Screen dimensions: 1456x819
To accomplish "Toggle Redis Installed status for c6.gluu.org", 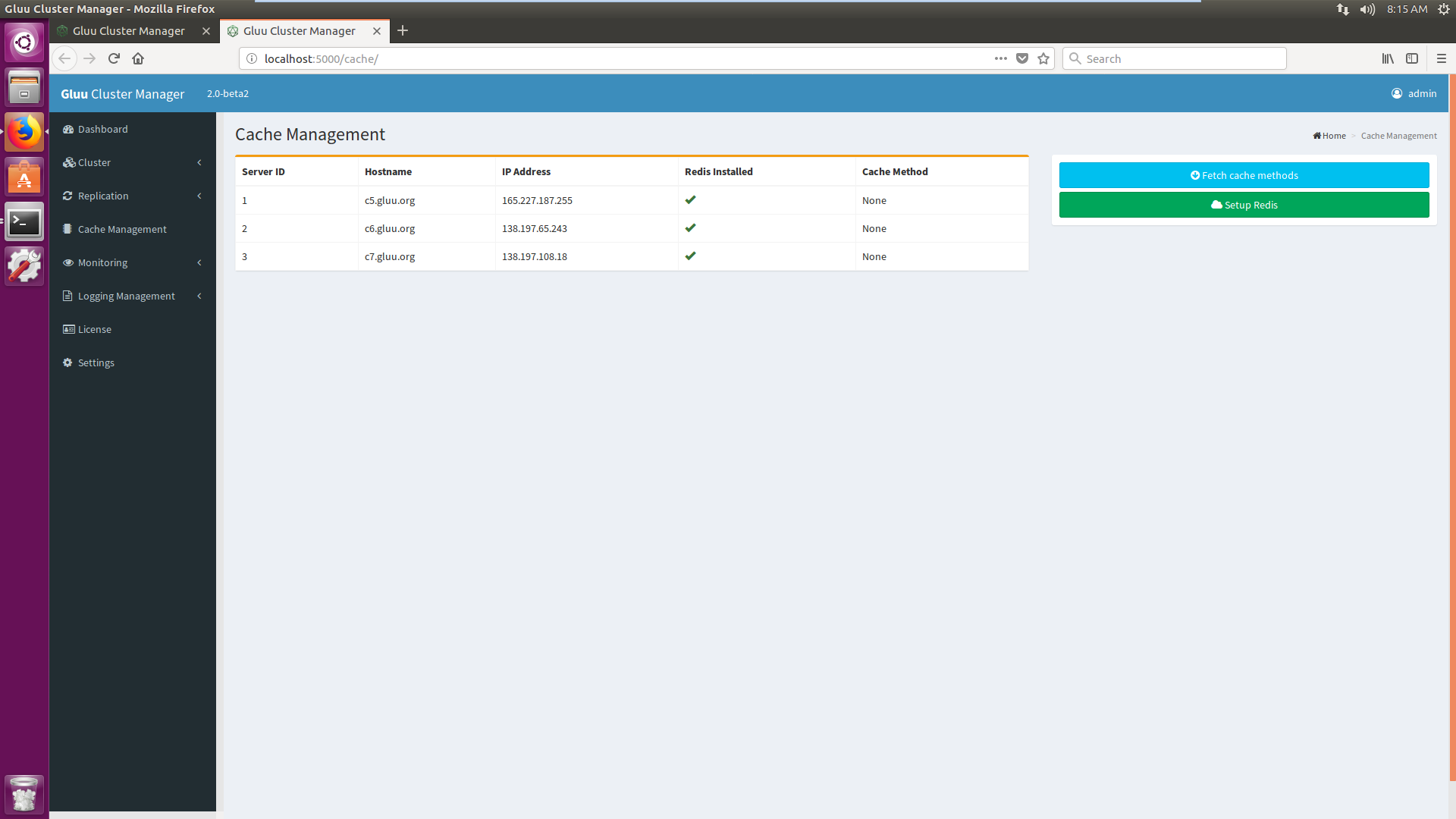I will (x=690, y=228).
